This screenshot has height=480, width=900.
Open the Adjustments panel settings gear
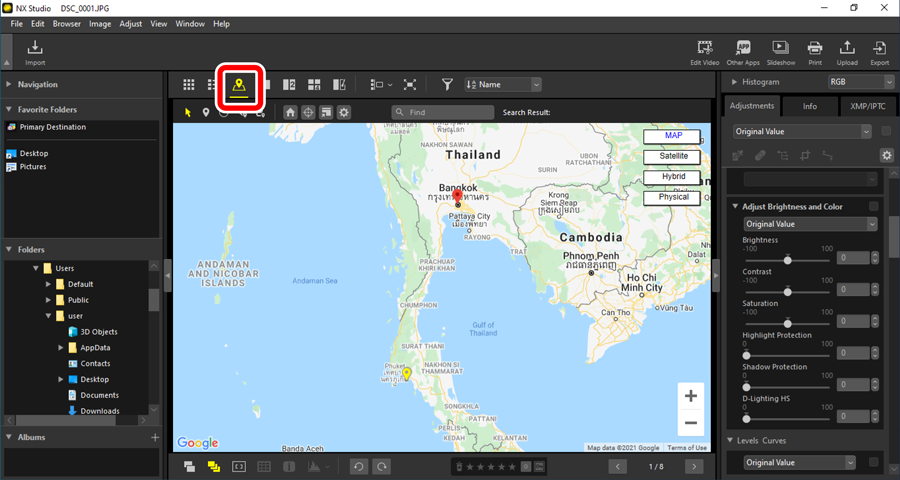click(887, 156)
